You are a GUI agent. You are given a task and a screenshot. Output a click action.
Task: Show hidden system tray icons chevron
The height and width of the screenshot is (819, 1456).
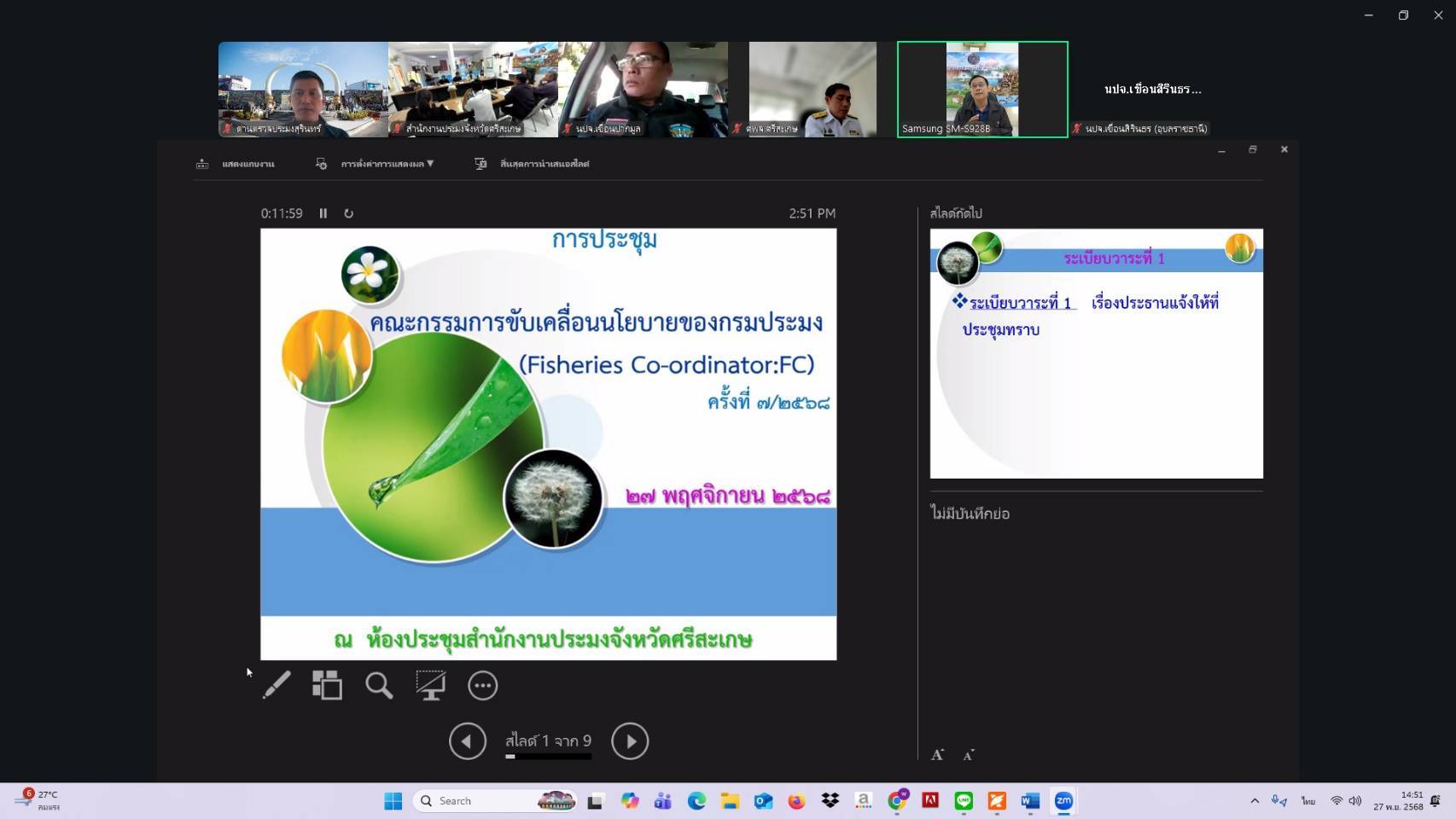click(x=1255, y=801)
